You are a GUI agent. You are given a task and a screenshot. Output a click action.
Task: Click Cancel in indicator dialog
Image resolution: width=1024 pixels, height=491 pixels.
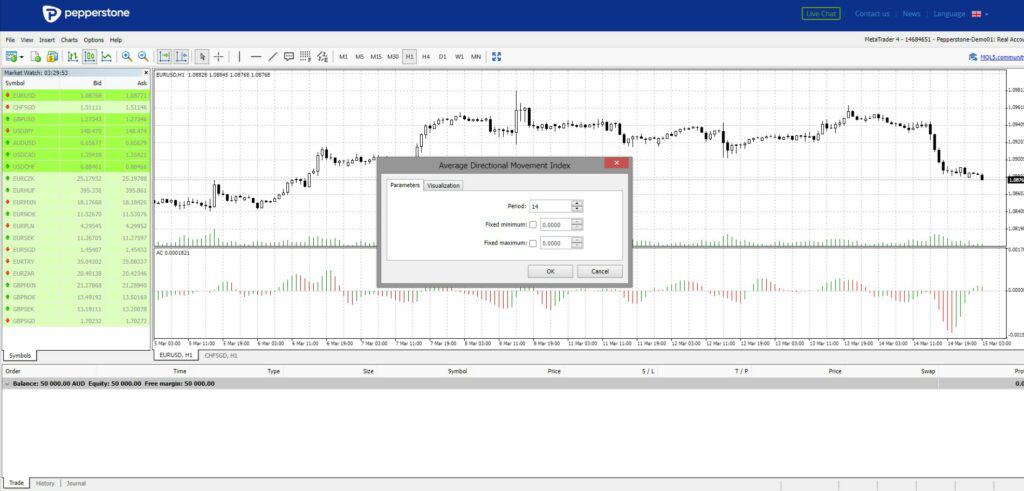[600, 271]
